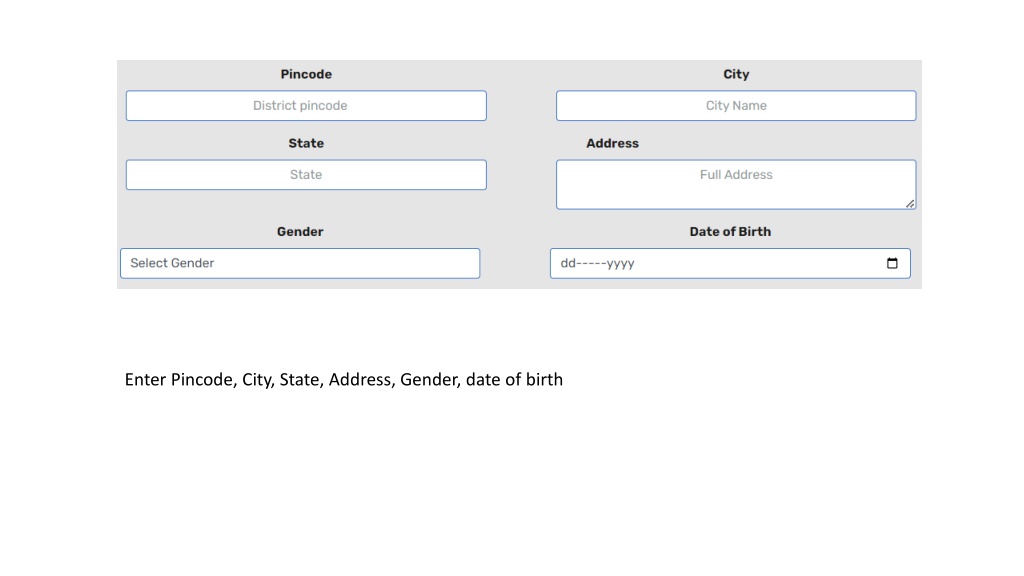Click into the City Name field
1024x576 pixels.
[736, 106]
